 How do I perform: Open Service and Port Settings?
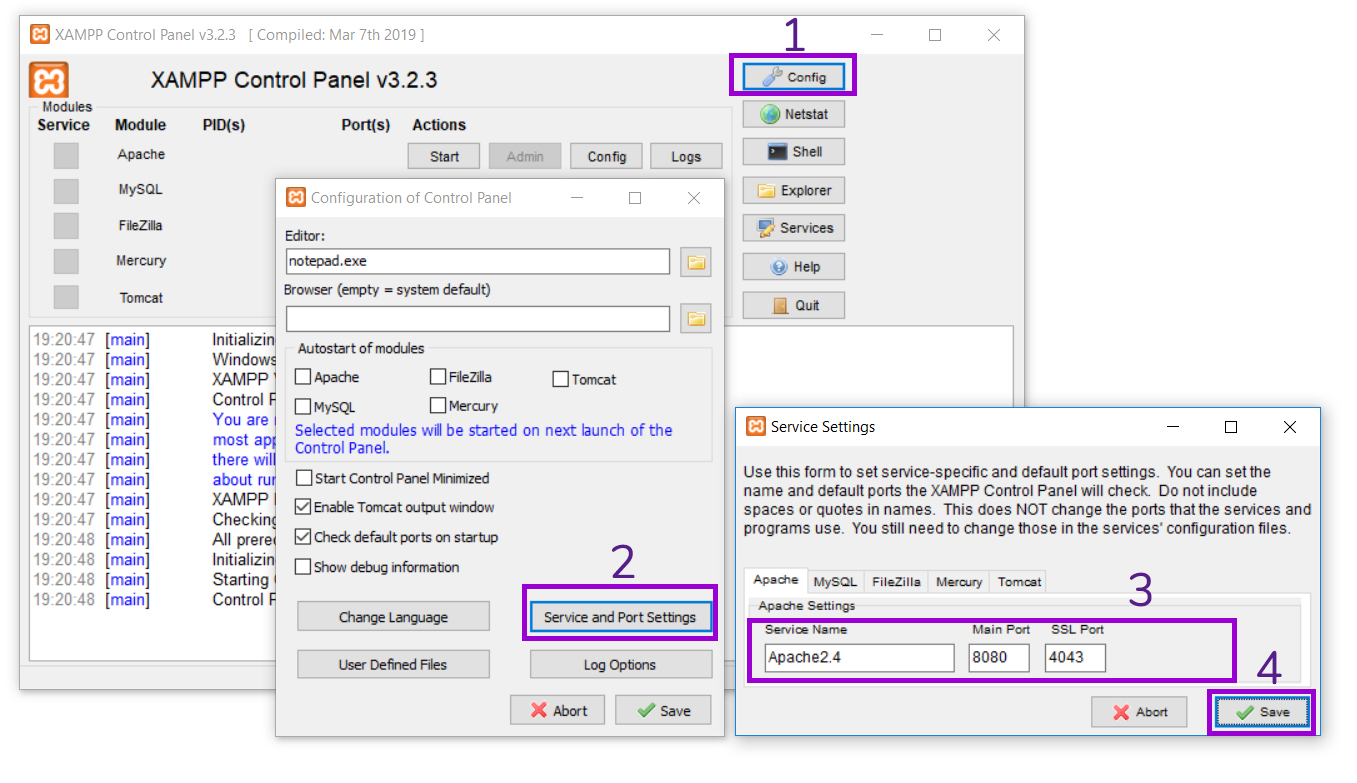pyautogui.click(x=620, y=617)
